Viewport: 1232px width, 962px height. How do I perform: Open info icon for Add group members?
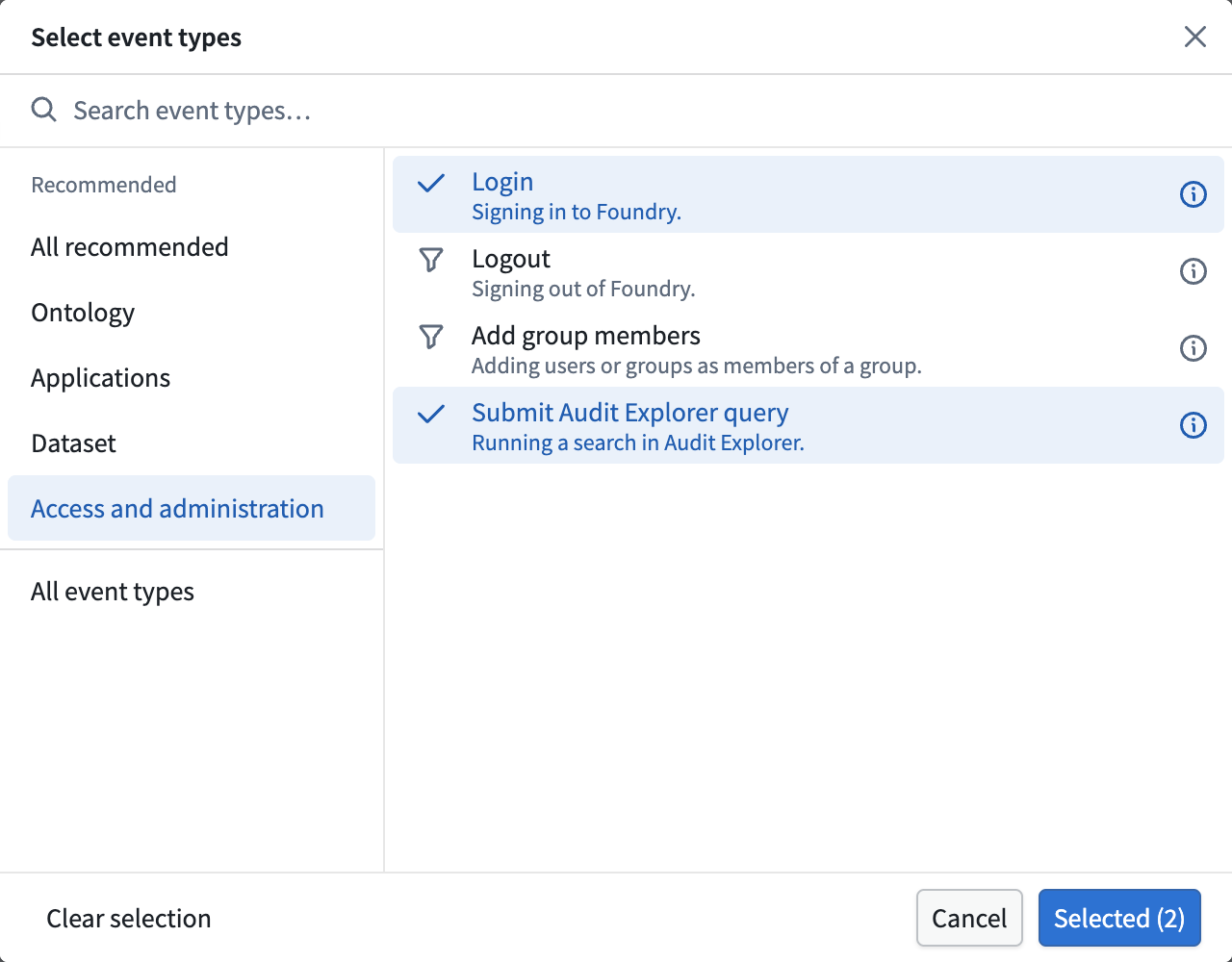click(1193, 348)
